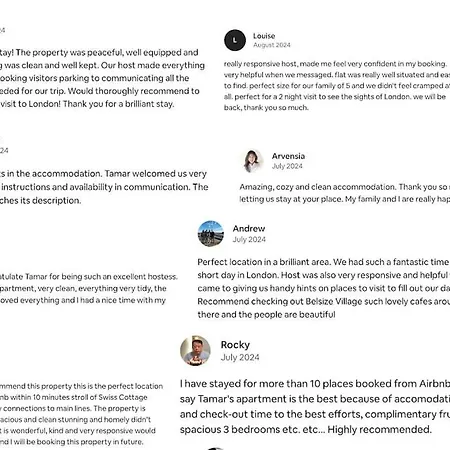
Task: Open Andrew's name link
Action: pos(249,228)
